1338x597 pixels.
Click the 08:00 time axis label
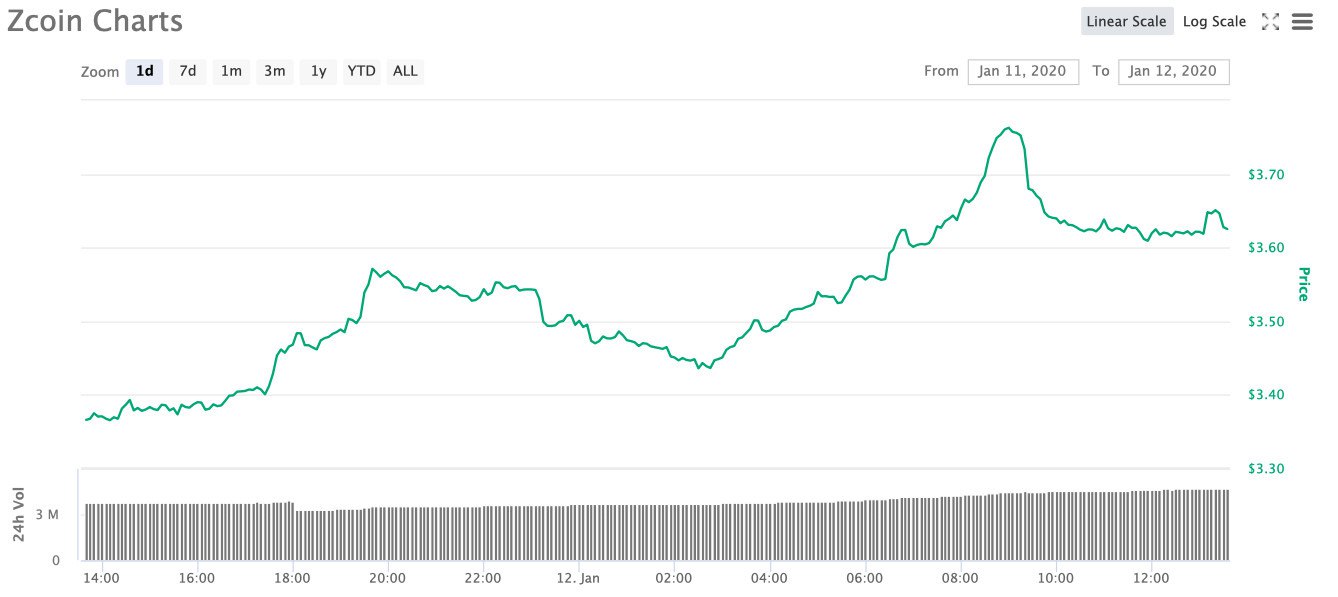pos(960,578)
